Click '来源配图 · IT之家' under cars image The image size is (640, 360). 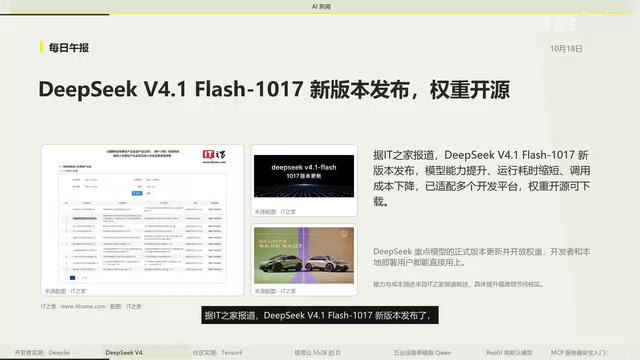pos(275,291)
